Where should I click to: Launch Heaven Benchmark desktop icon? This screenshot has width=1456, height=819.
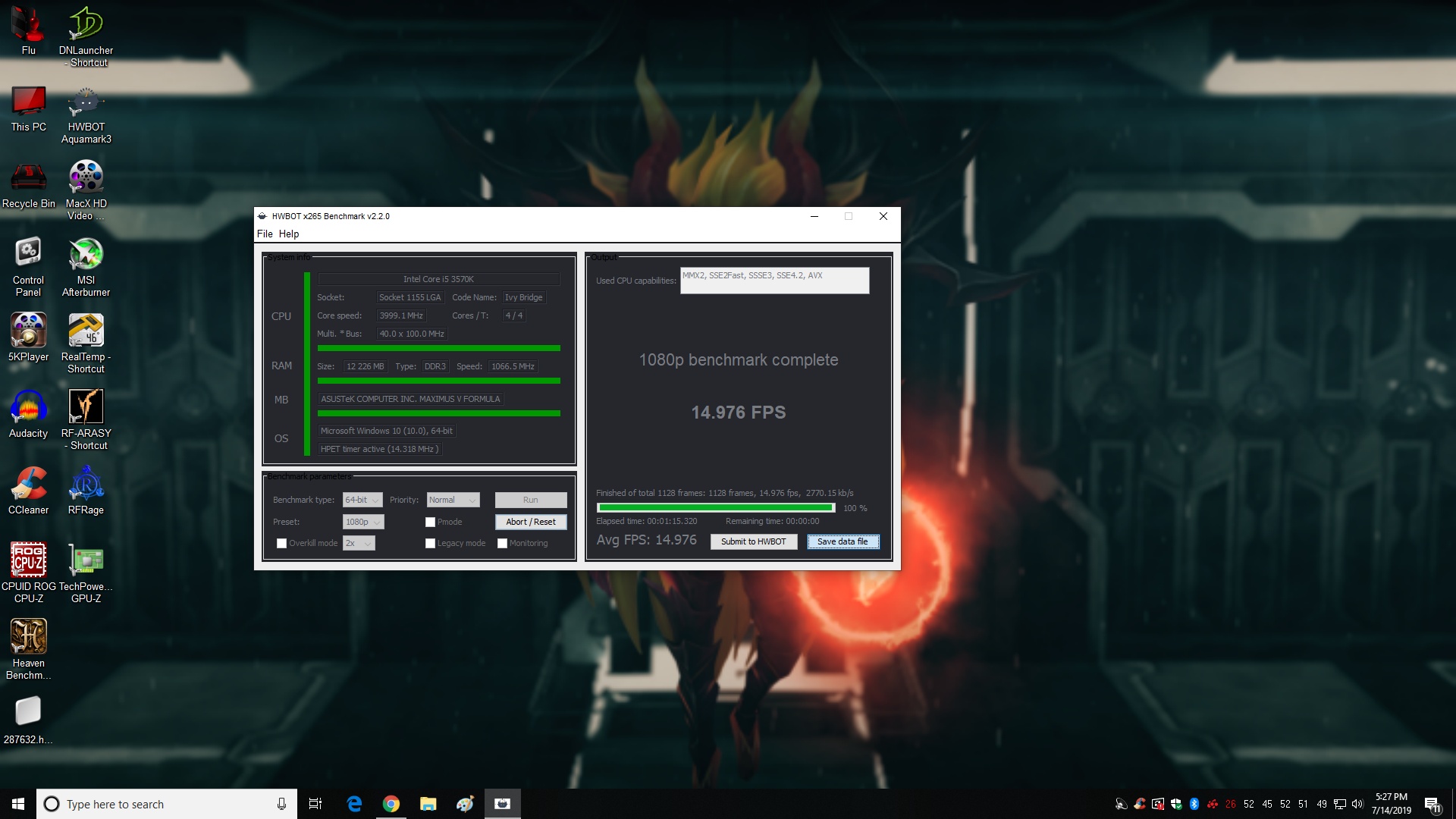point(29,649)
